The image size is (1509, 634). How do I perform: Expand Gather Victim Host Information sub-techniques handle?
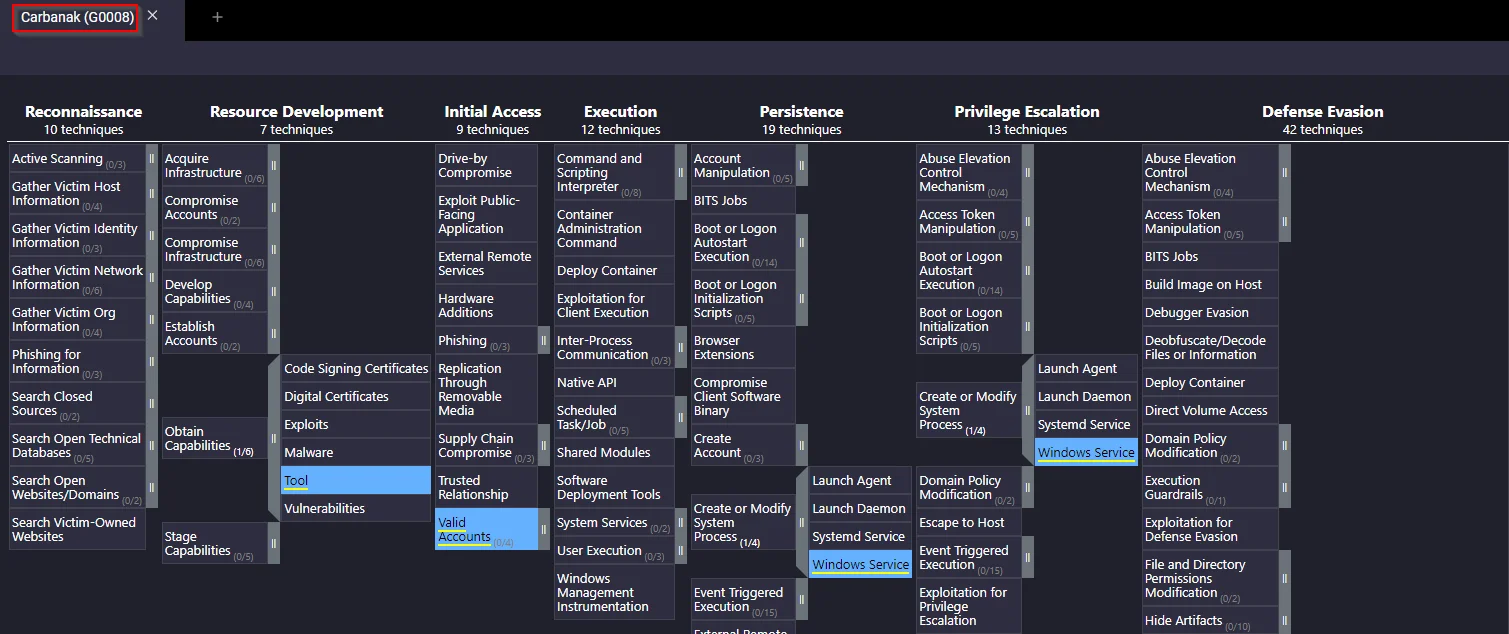152,194
